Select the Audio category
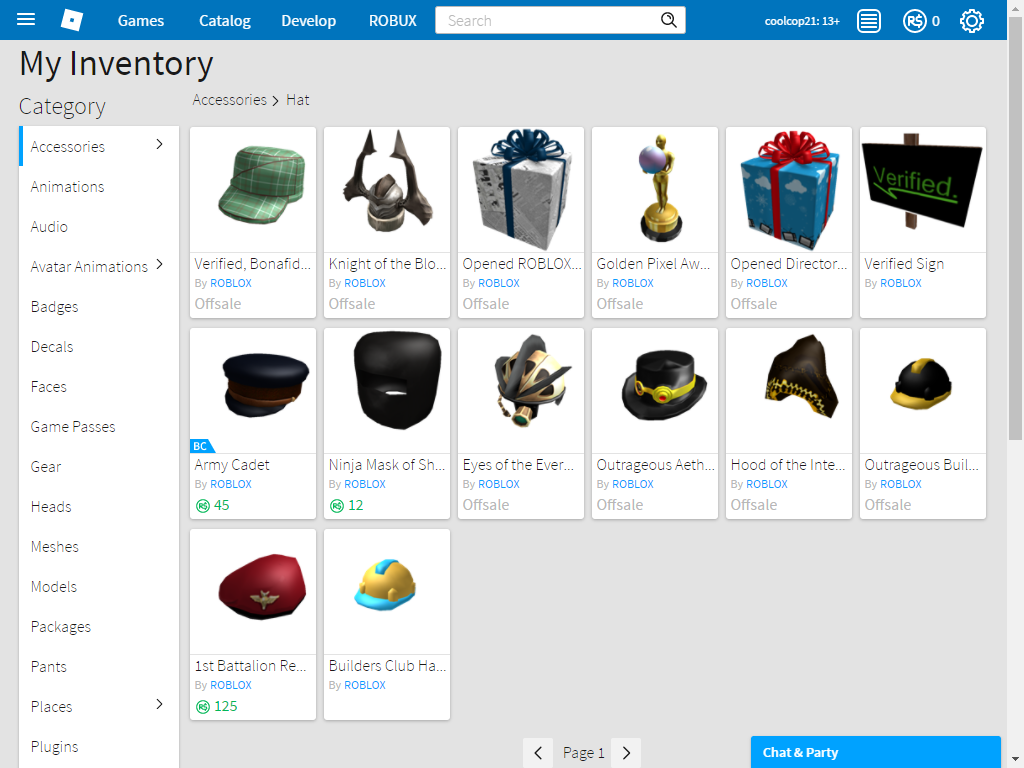 pos(99,227)
